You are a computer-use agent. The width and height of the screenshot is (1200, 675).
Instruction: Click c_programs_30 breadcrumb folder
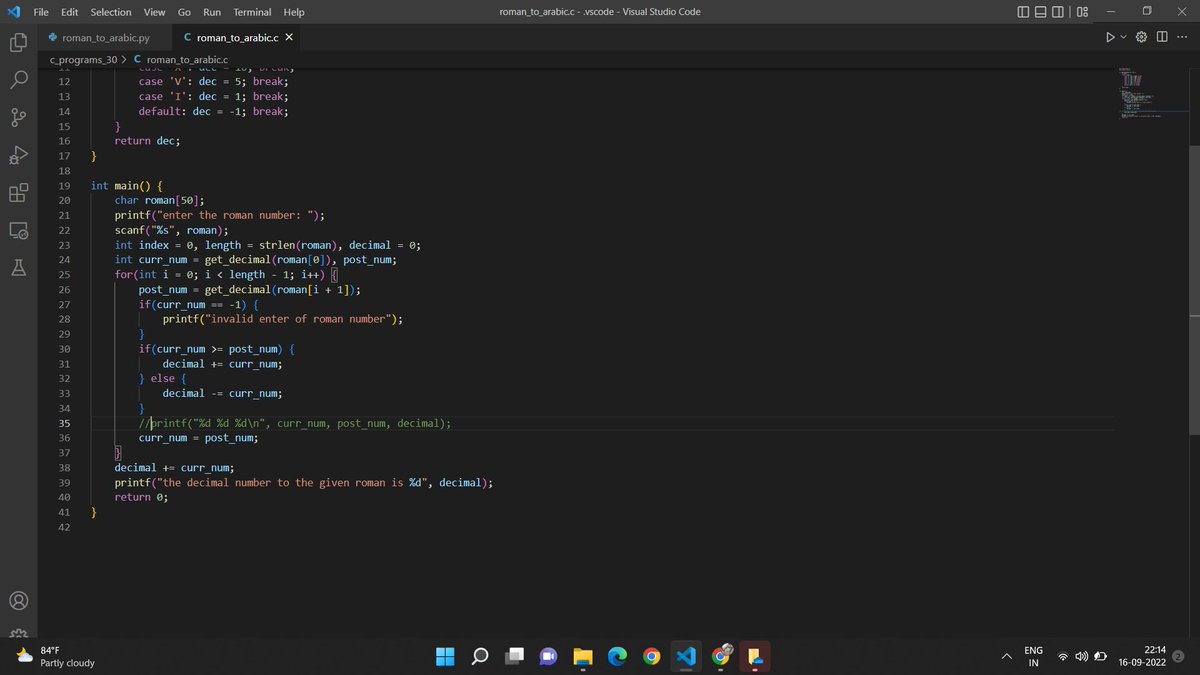(x=83, y=60)
